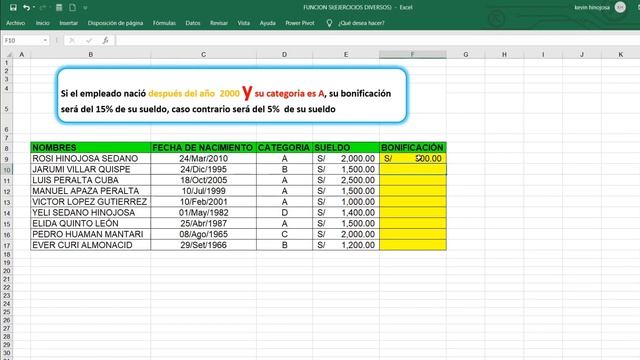Select cell with PEDRO HUAMAN MANTARI
Image resolution: width=640 pixels, height=360 pixels.
coord(91,234)
